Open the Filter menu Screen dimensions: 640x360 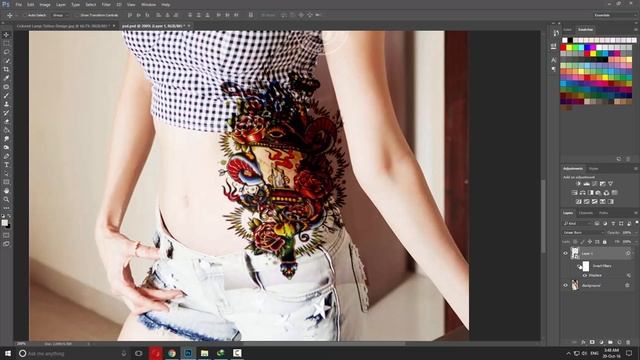click(x=106, y=4)
